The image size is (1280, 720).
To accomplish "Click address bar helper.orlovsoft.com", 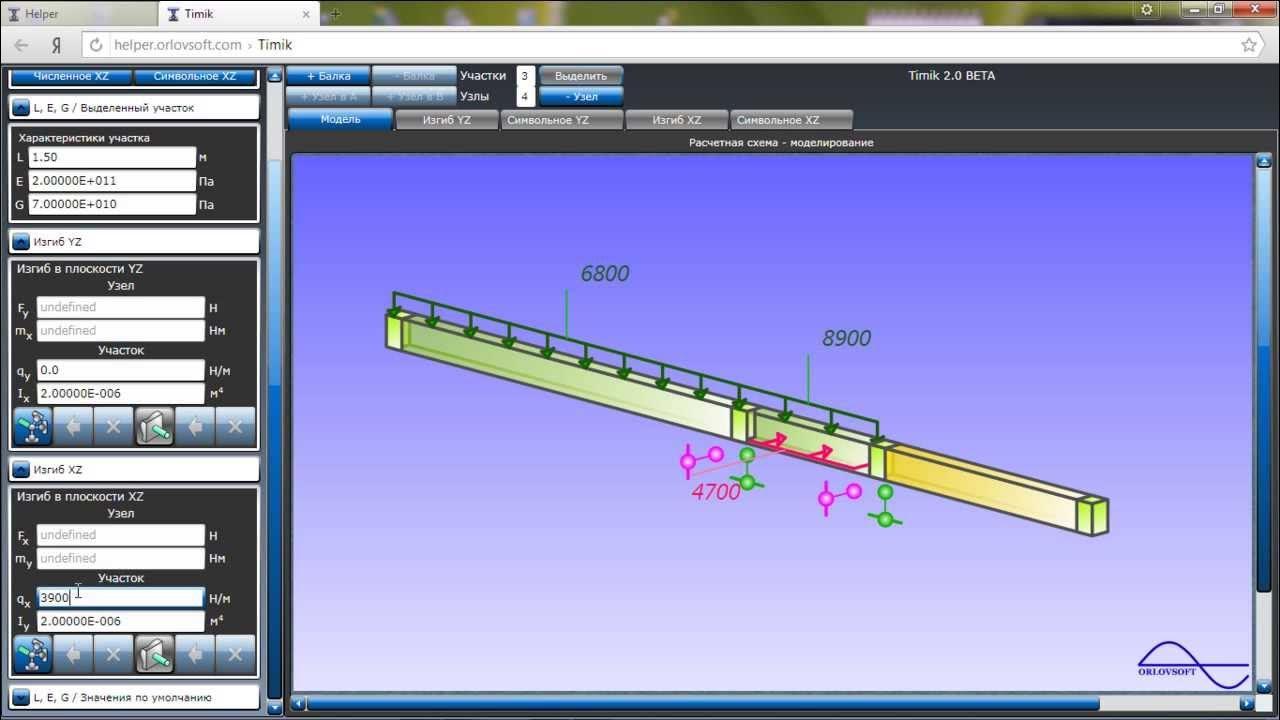I will (660, 45).
